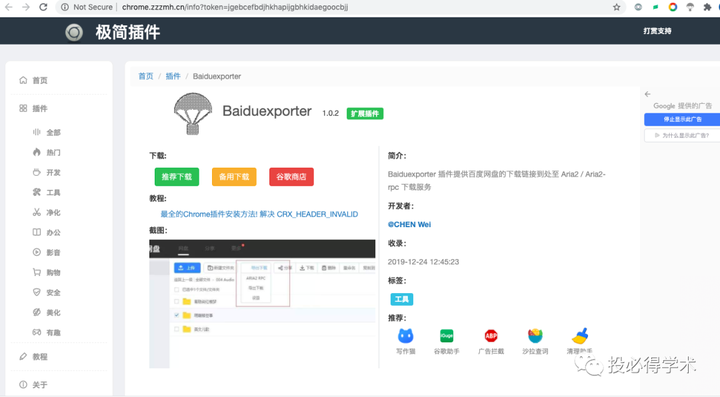Screen dimensions: 720x397
Task: Select 净化 category in sidebar
Action: [x=47, y=212]
